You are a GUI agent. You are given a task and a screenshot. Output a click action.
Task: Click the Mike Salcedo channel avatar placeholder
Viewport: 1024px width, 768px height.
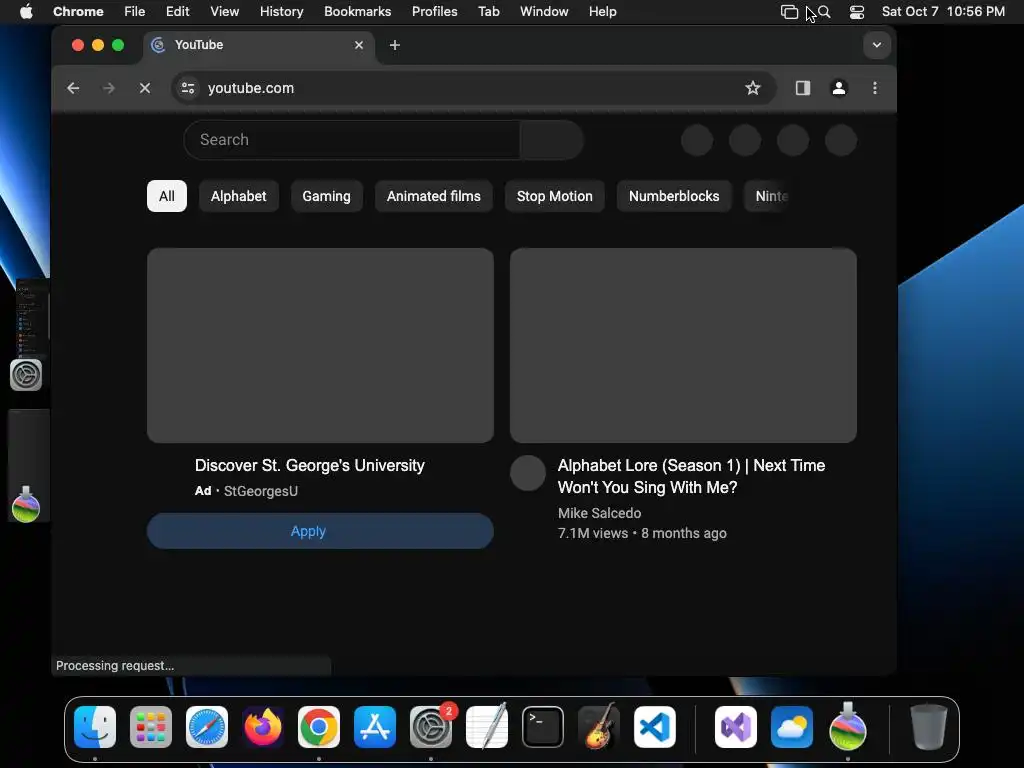click(528, 473)
